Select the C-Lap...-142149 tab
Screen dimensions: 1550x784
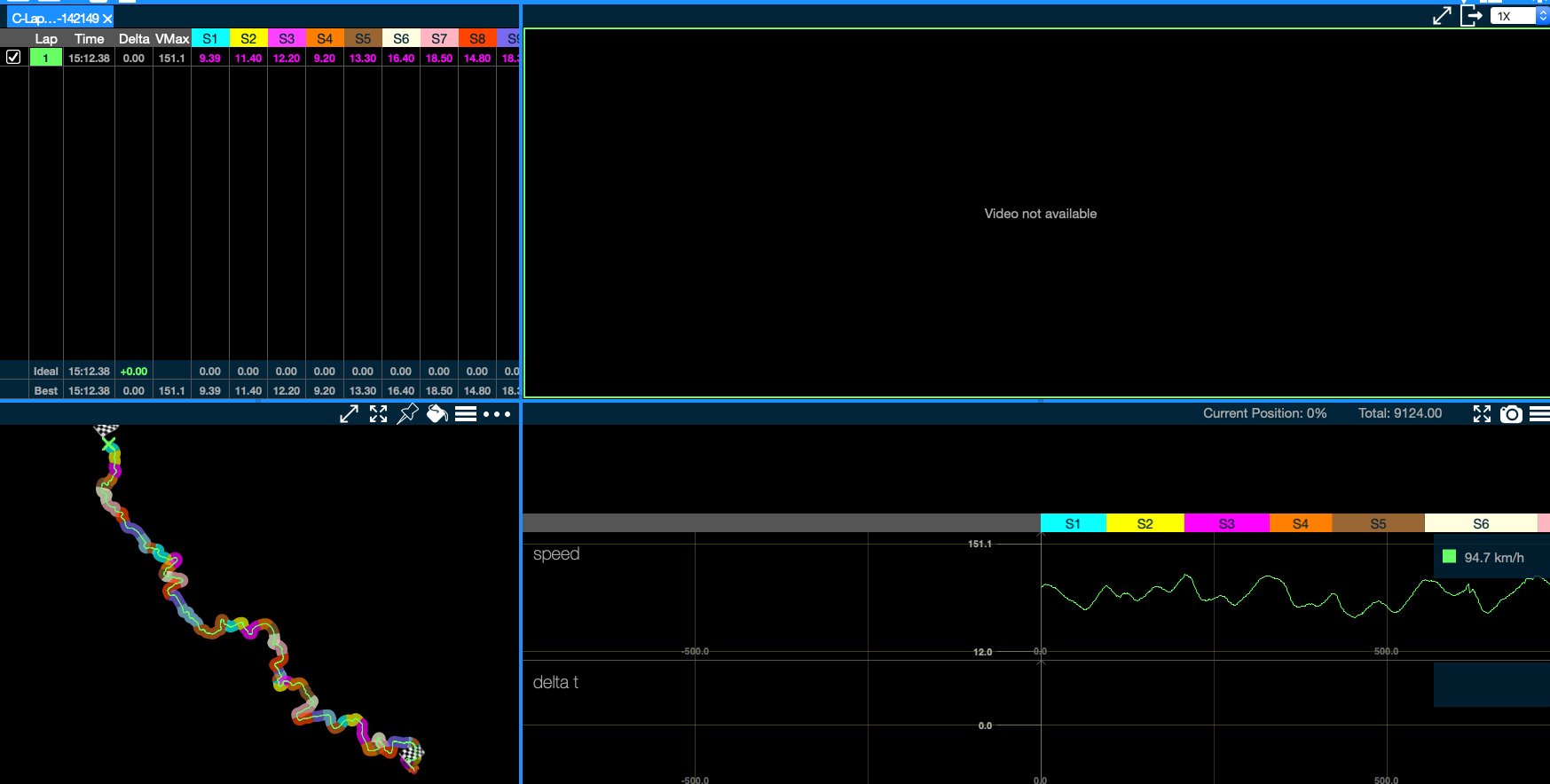click(x=55, y=18)
